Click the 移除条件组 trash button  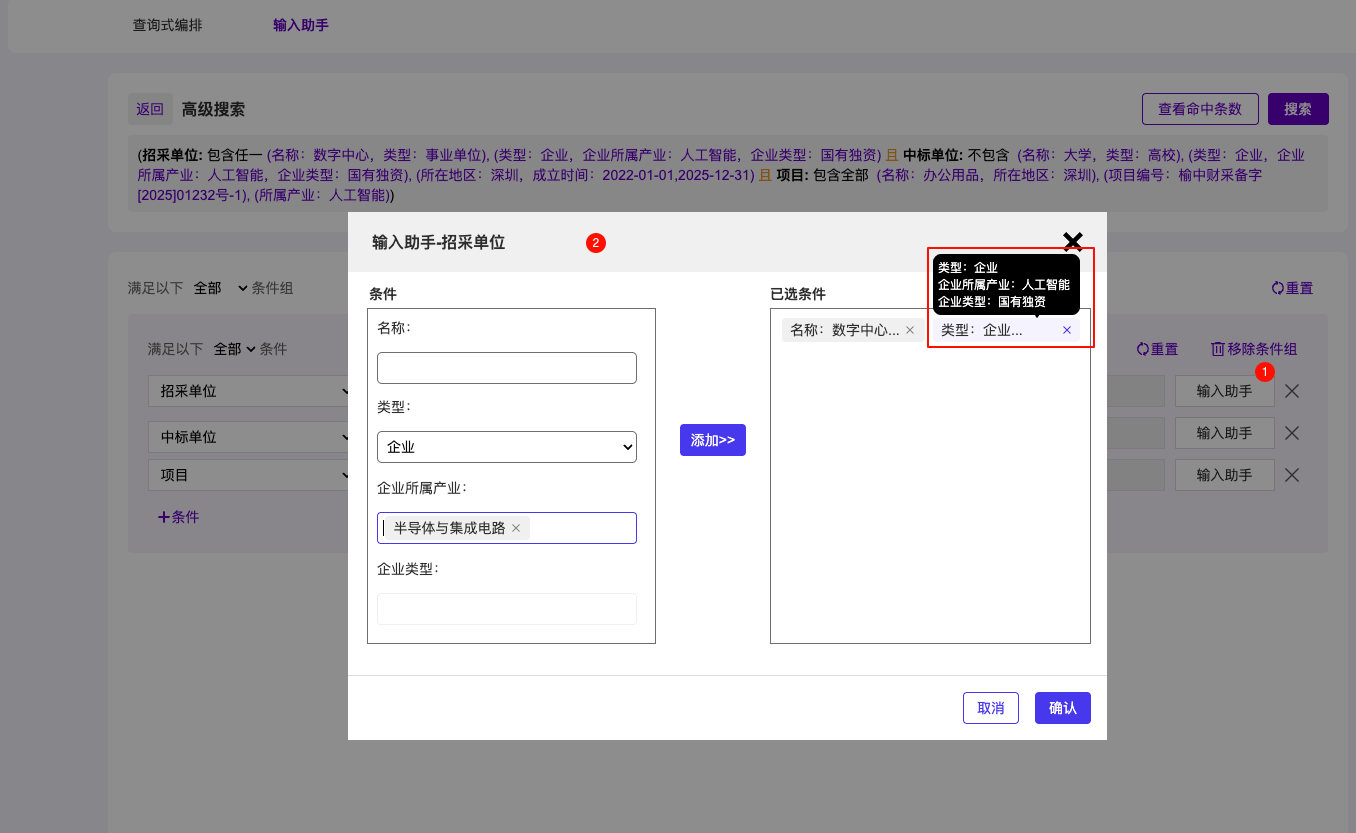(1254, 349)
